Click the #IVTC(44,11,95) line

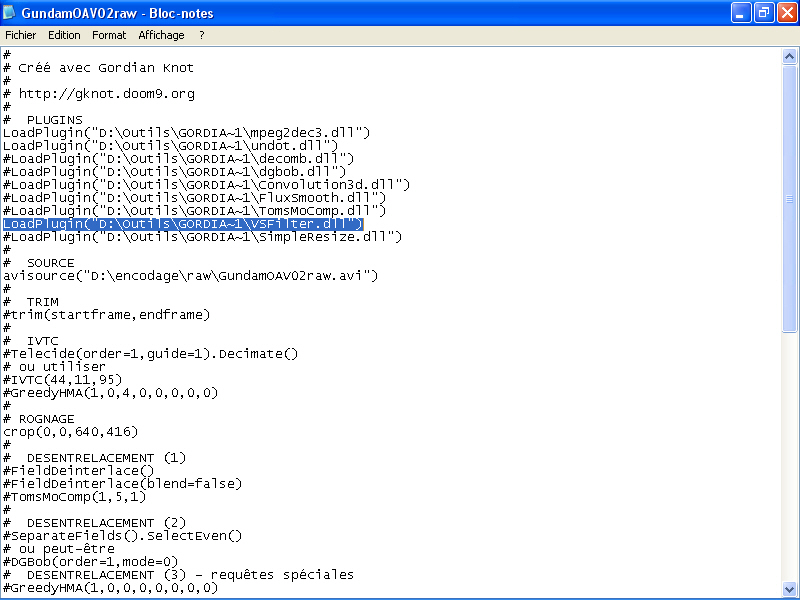click(x=63, y=380)
